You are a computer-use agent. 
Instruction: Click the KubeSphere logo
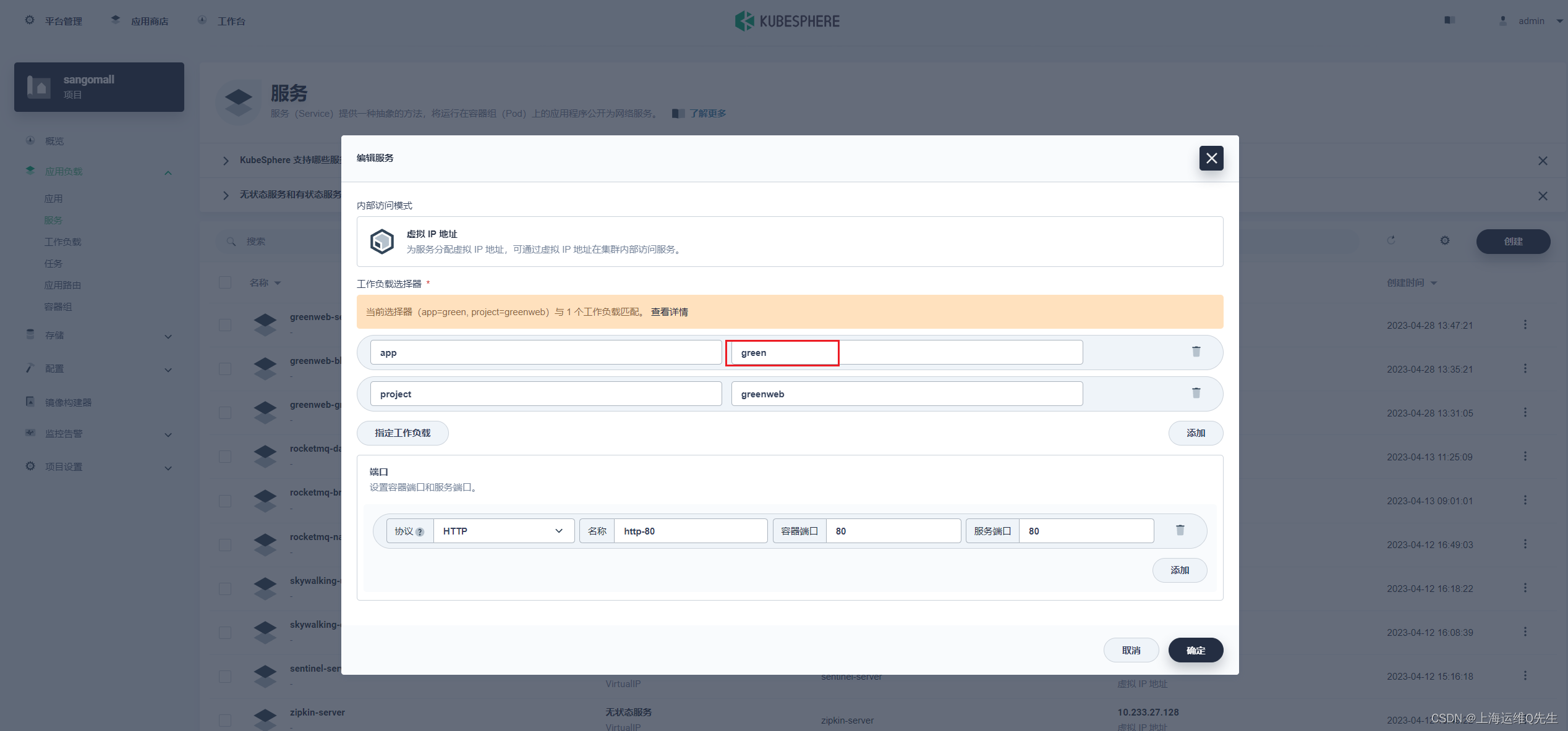click(786, 21)
